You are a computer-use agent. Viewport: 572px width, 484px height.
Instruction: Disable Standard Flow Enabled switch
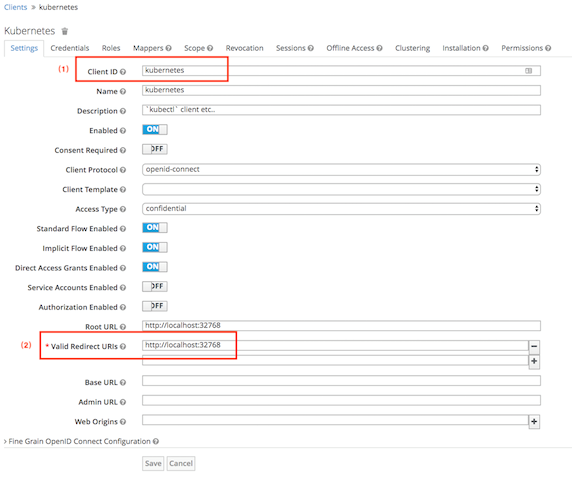pyautogui.click(x=155, y=228)
